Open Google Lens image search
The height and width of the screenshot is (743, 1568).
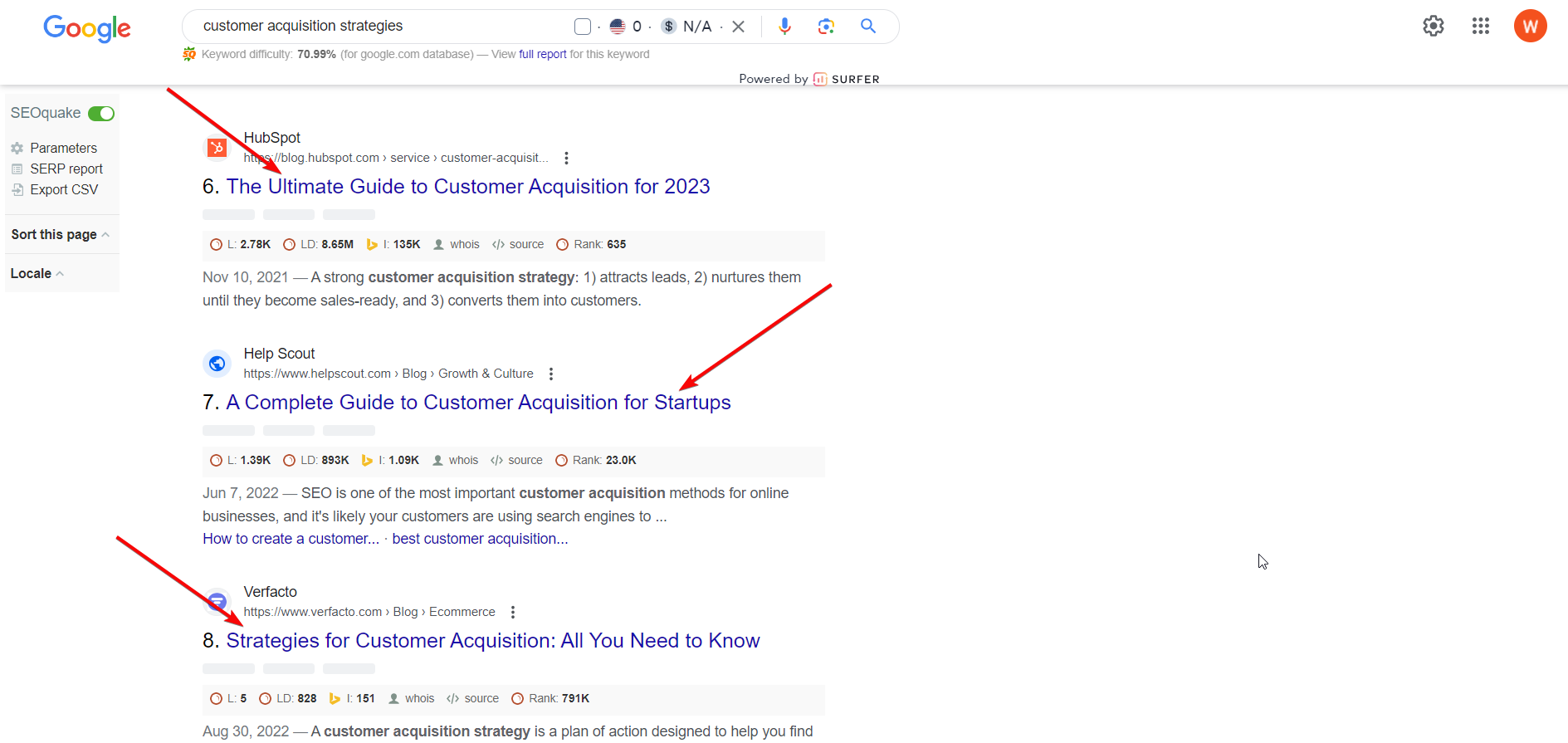click(826, 27)
